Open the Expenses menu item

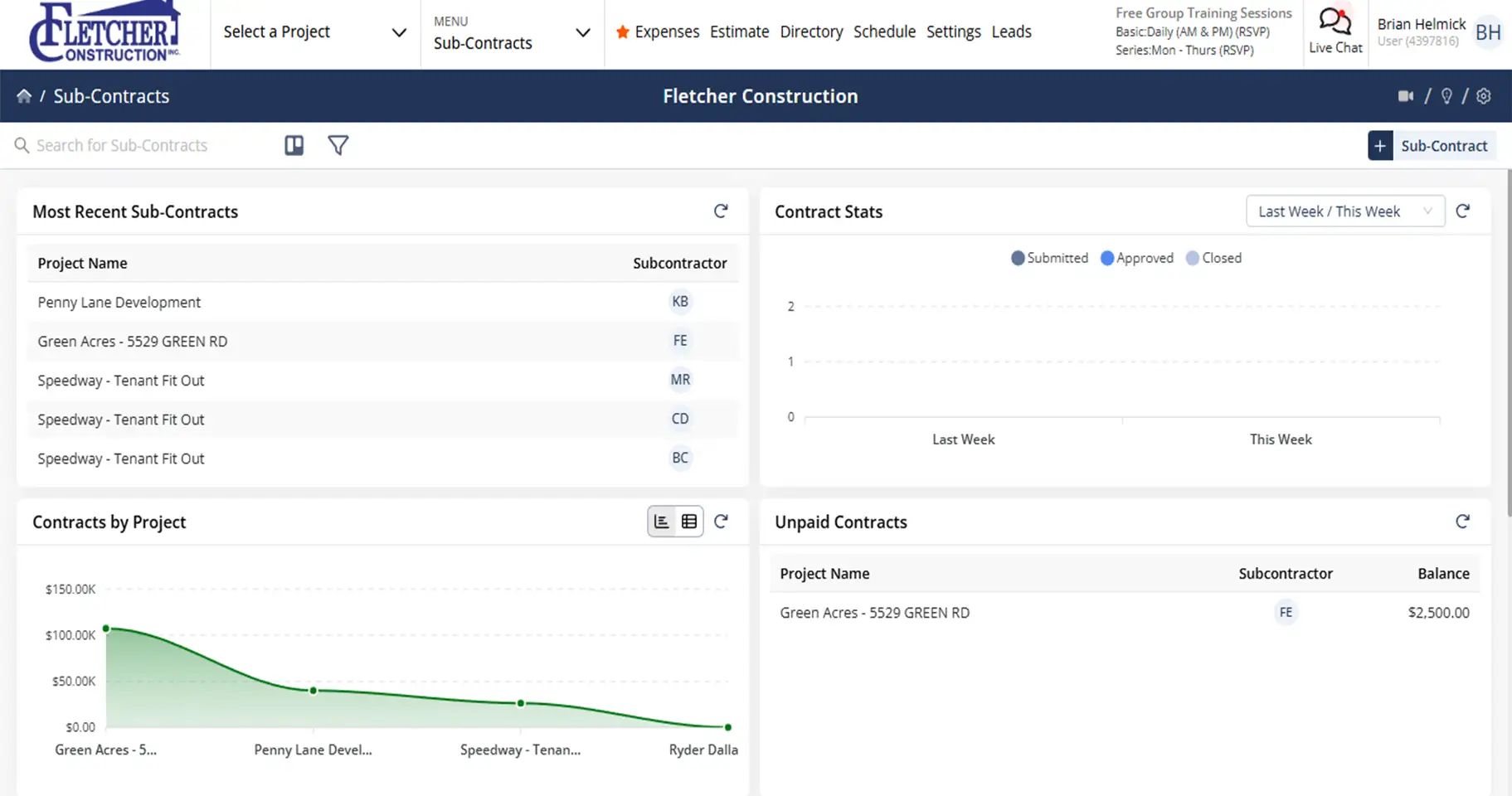pyautogui.click(x=667, y=32)
